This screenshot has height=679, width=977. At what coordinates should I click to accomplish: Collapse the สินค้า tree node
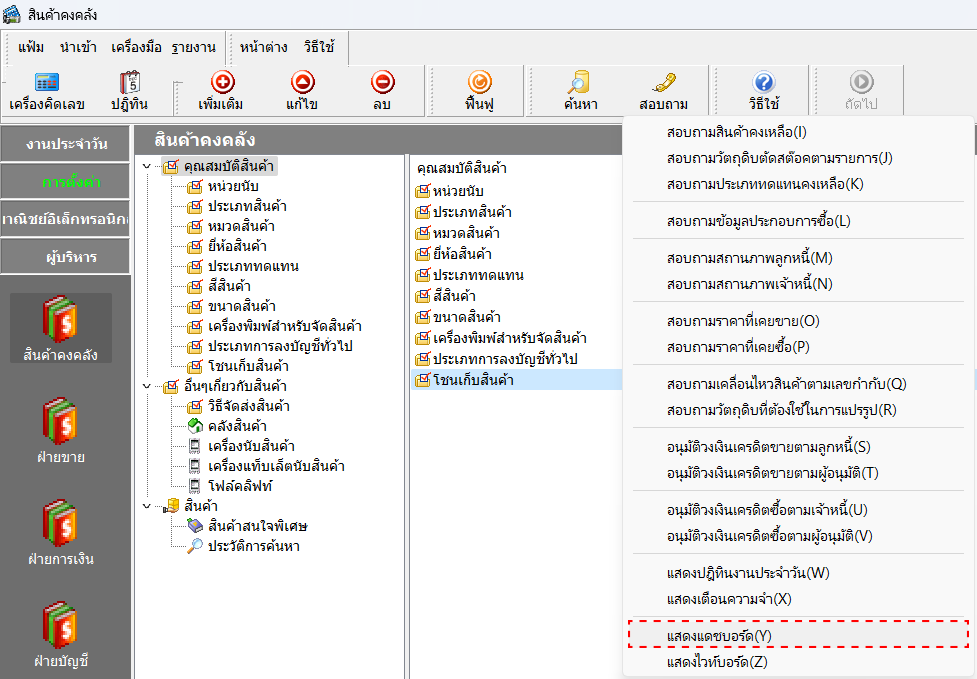click(x=147, y=506)
